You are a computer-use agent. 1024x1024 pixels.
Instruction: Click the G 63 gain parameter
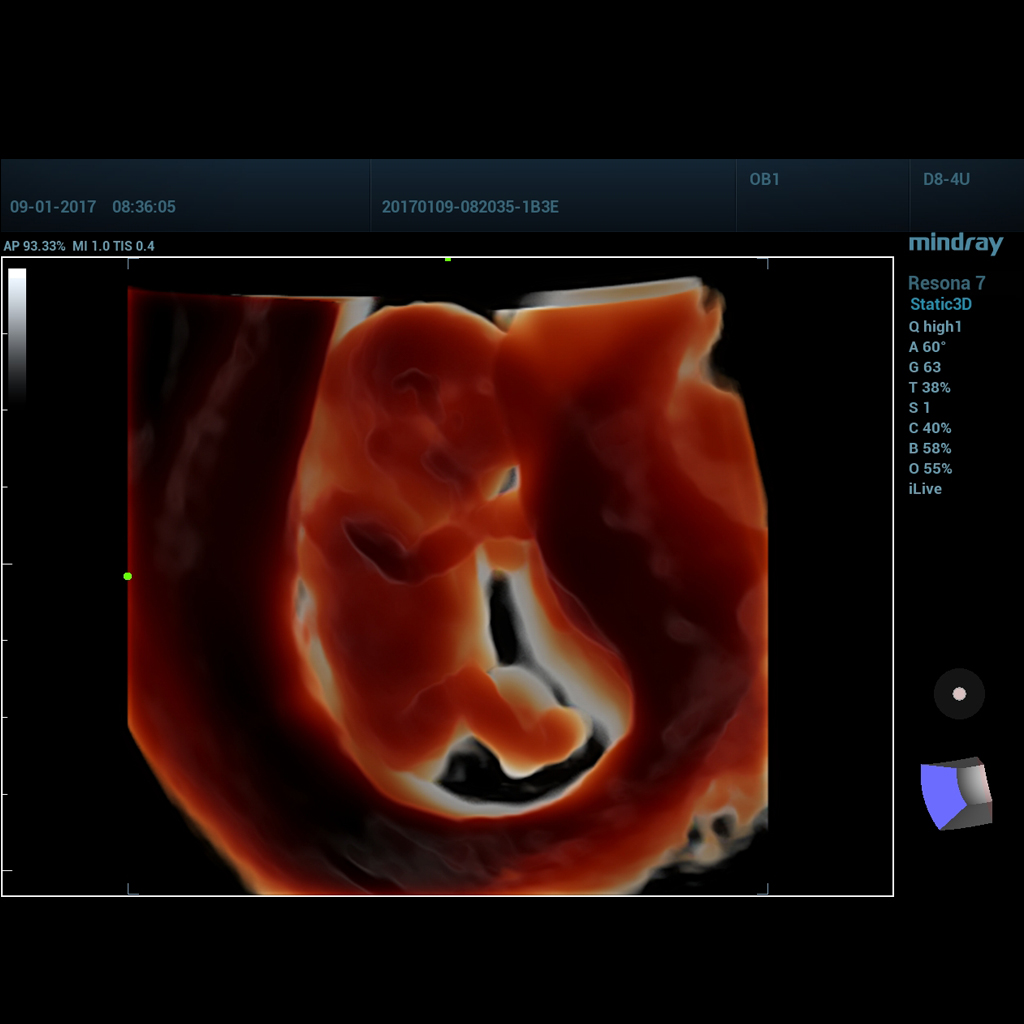coord(924,367)
